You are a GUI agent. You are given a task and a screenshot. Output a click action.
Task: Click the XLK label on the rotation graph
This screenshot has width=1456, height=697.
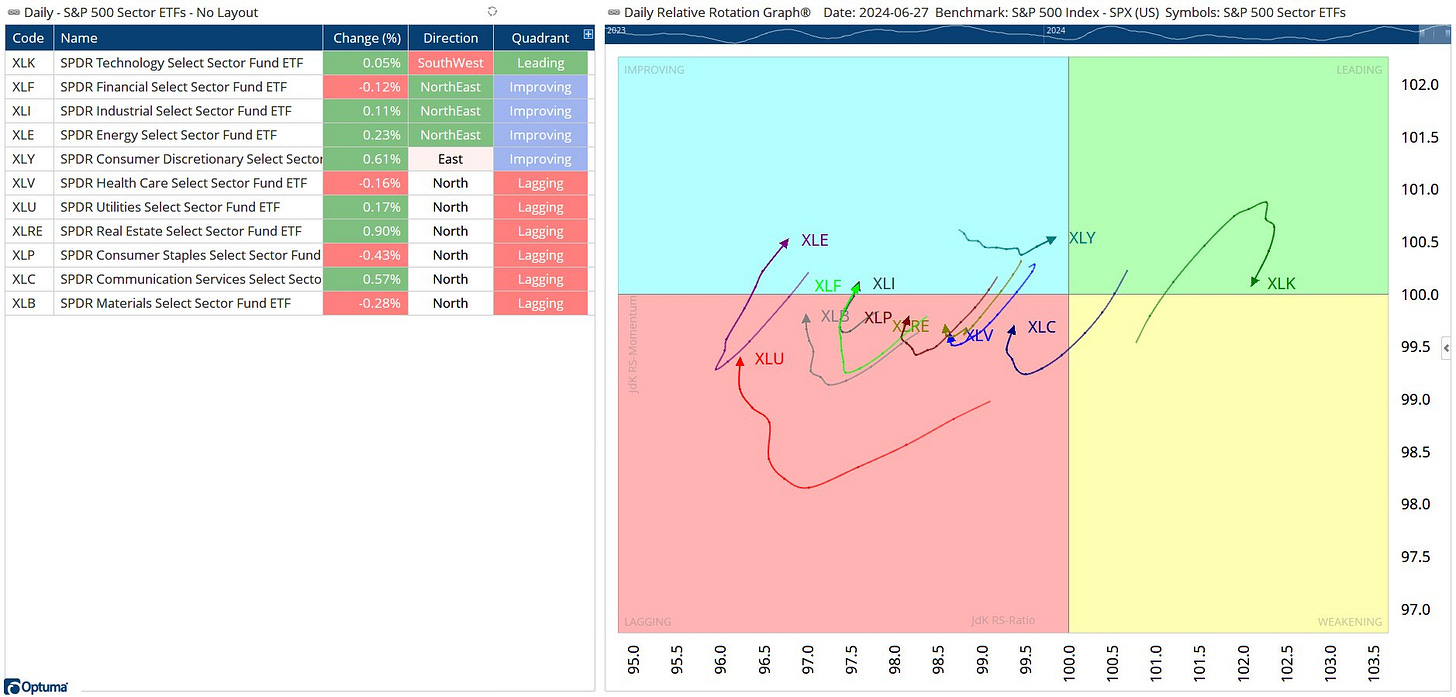point(1281,284)
